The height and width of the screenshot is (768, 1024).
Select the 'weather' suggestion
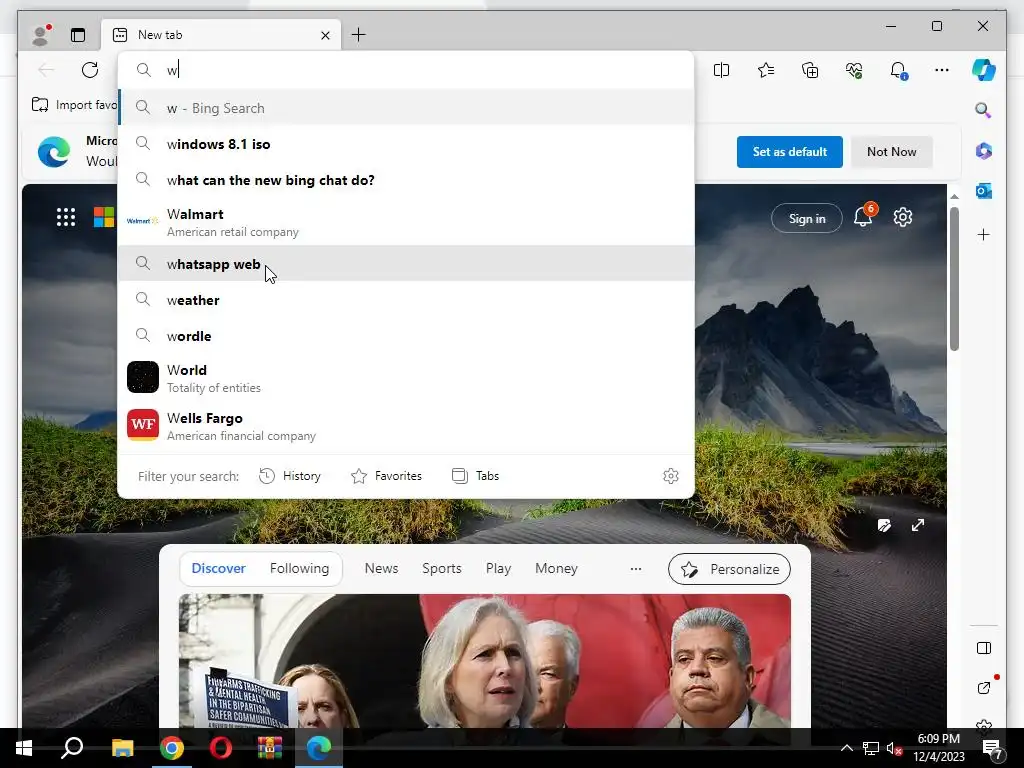tap(406, 300)
